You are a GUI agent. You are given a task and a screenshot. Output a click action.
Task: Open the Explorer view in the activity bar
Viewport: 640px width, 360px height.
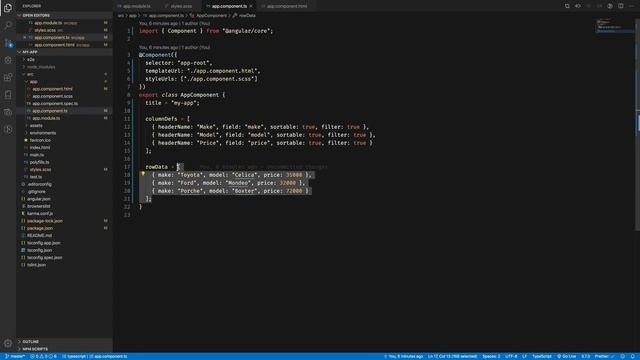(x=8, y=7)
